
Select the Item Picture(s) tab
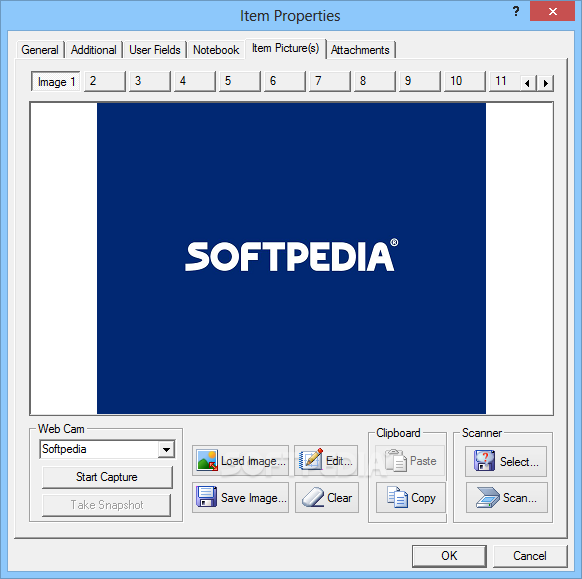[x=285, y=48]
